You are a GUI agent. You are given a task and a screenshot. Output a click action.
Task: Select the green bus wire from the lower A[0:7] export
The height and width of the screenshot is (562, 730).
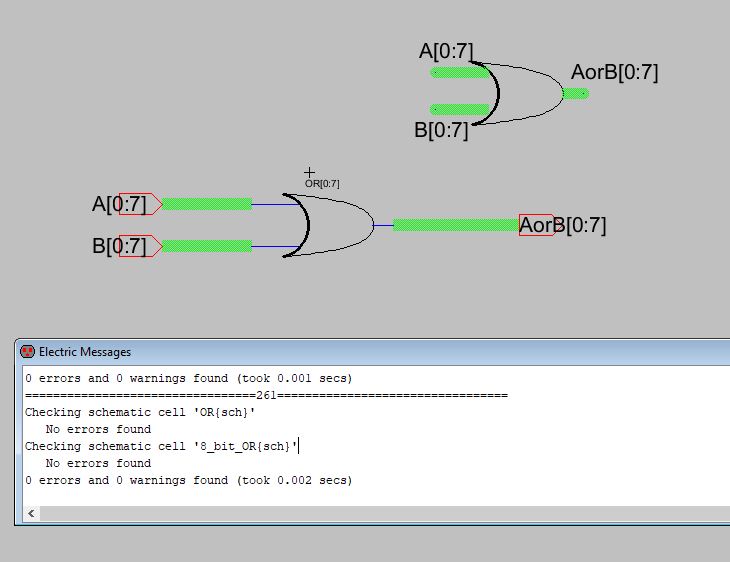click(x=206, y=204)
